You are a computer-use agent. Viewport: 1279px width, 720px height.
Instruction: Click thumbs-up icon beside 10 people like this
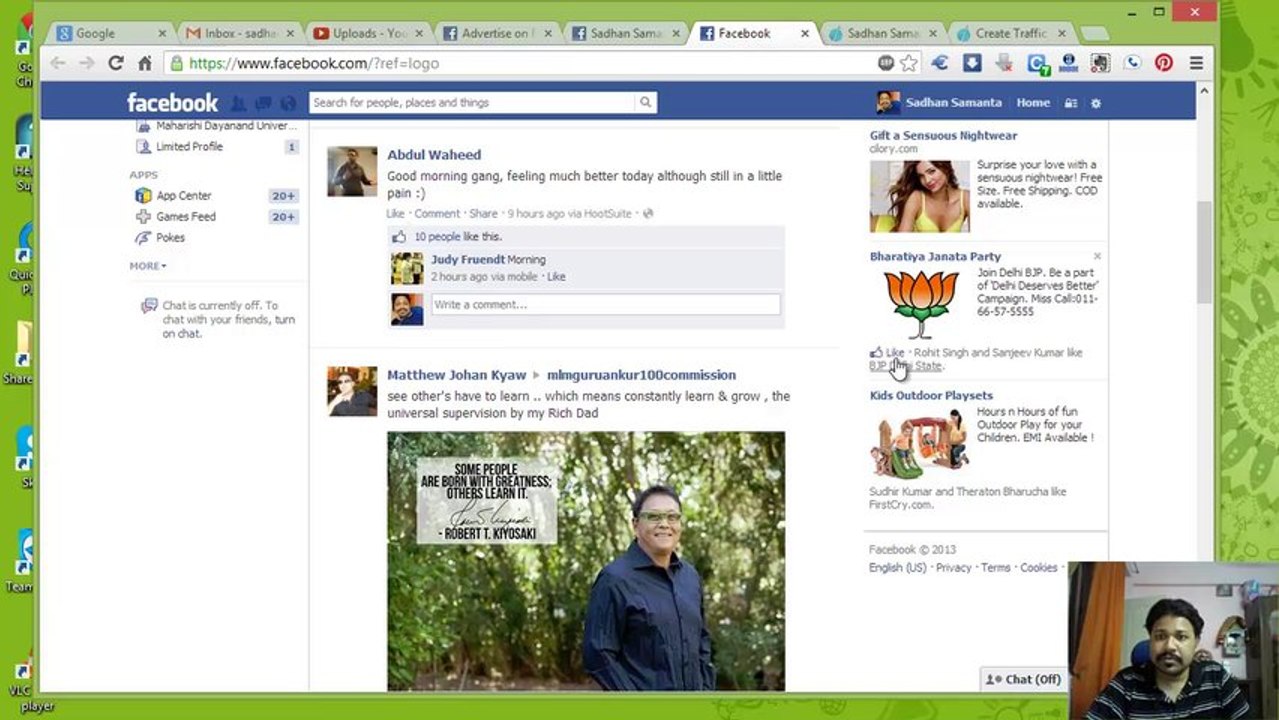pos(400,237)
